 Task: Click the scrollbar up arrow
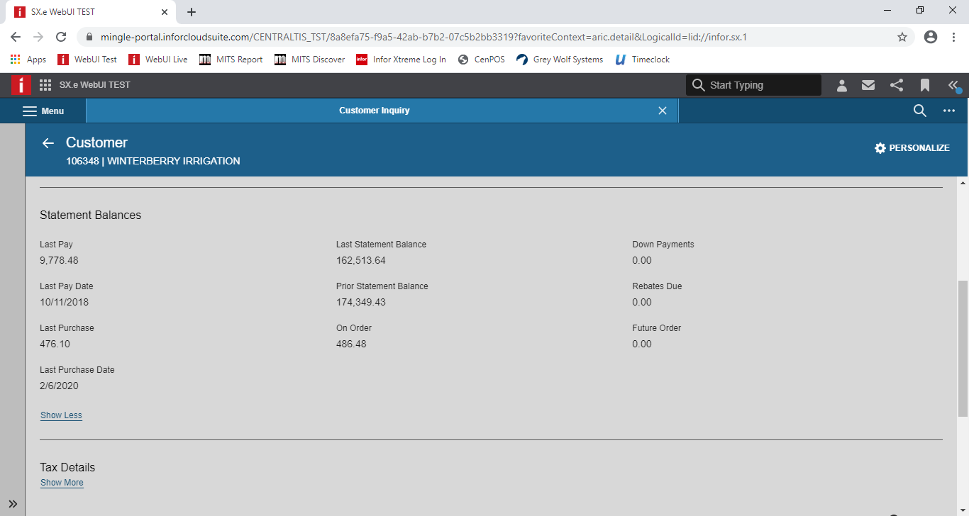click(963, 183)
